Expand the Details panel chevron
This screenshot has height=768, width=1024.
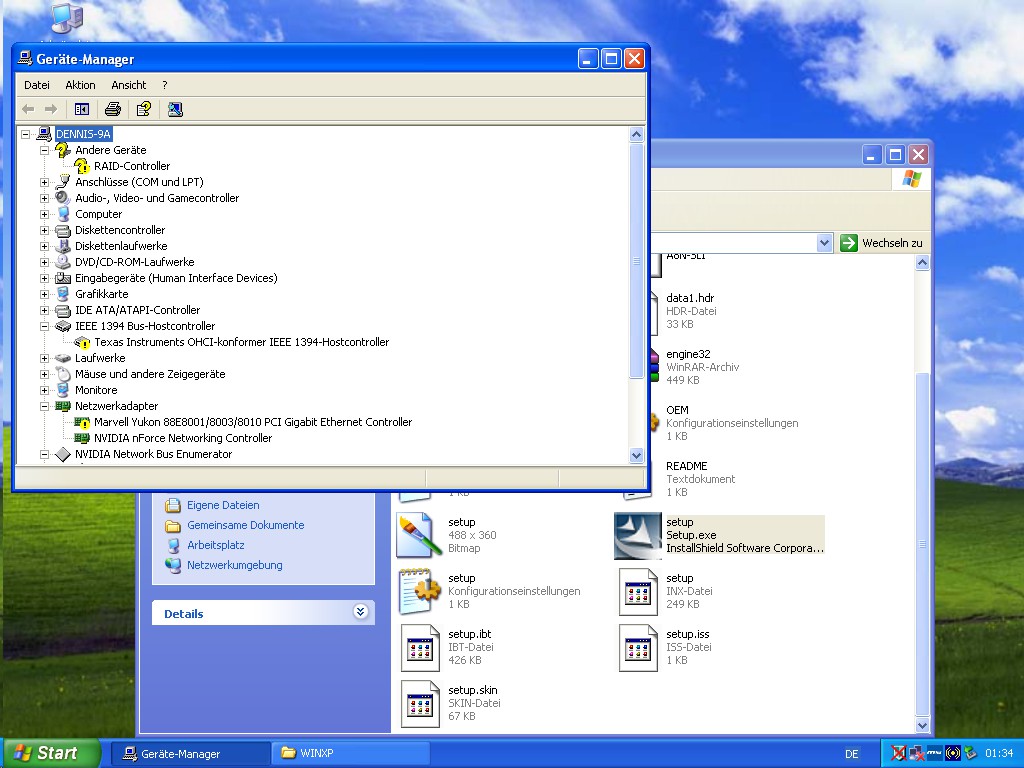360,612
